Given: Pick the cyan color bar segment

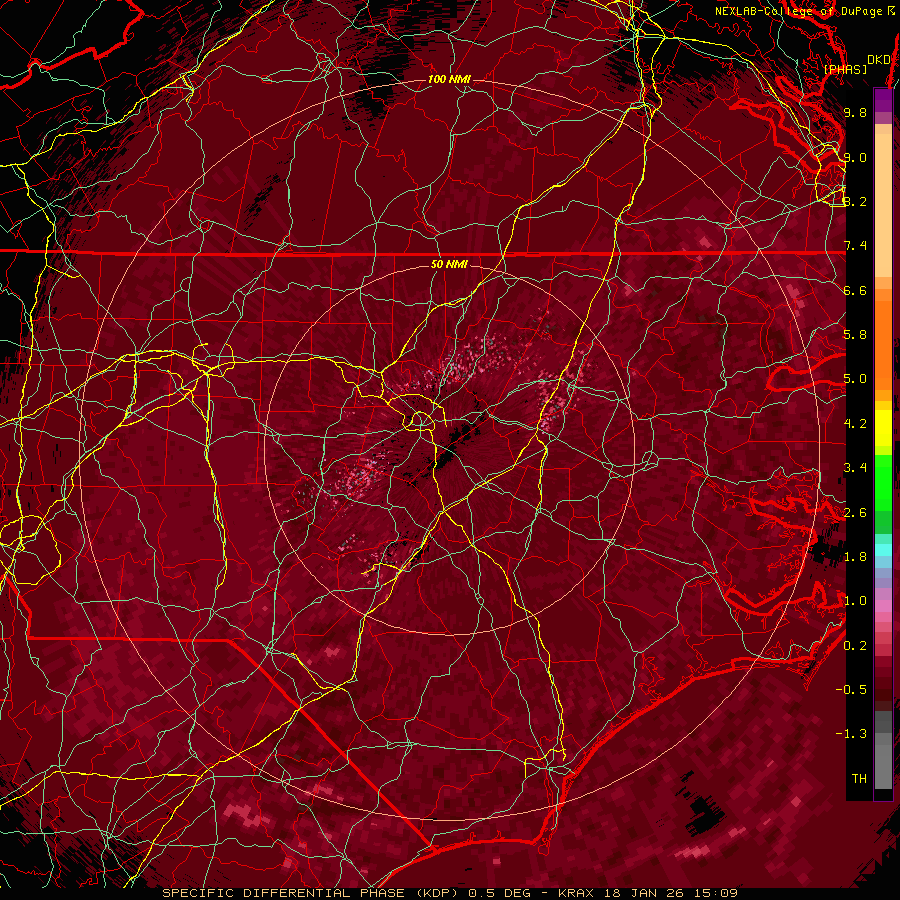Looking at the screenshot, I should pyautogui.click(x=883, y=550).
